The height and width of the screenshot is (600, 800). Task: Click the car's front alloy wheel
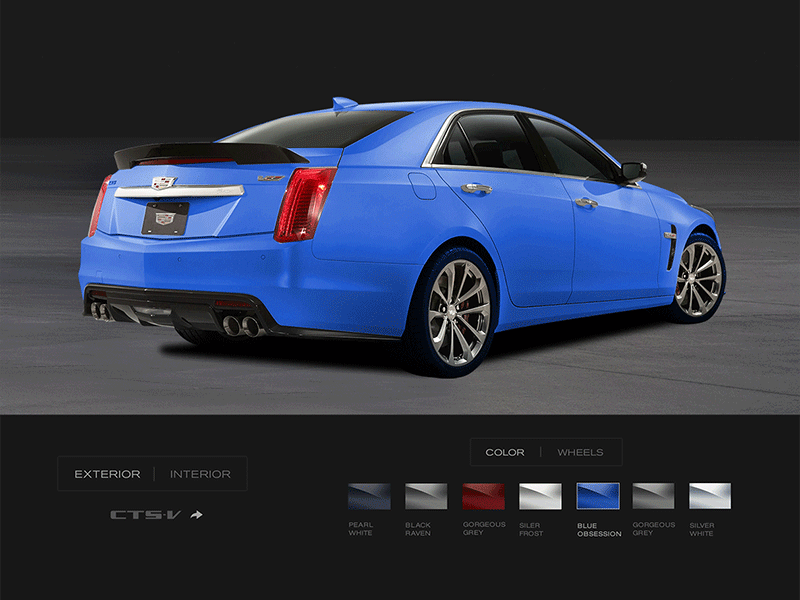tap(697, 278)
